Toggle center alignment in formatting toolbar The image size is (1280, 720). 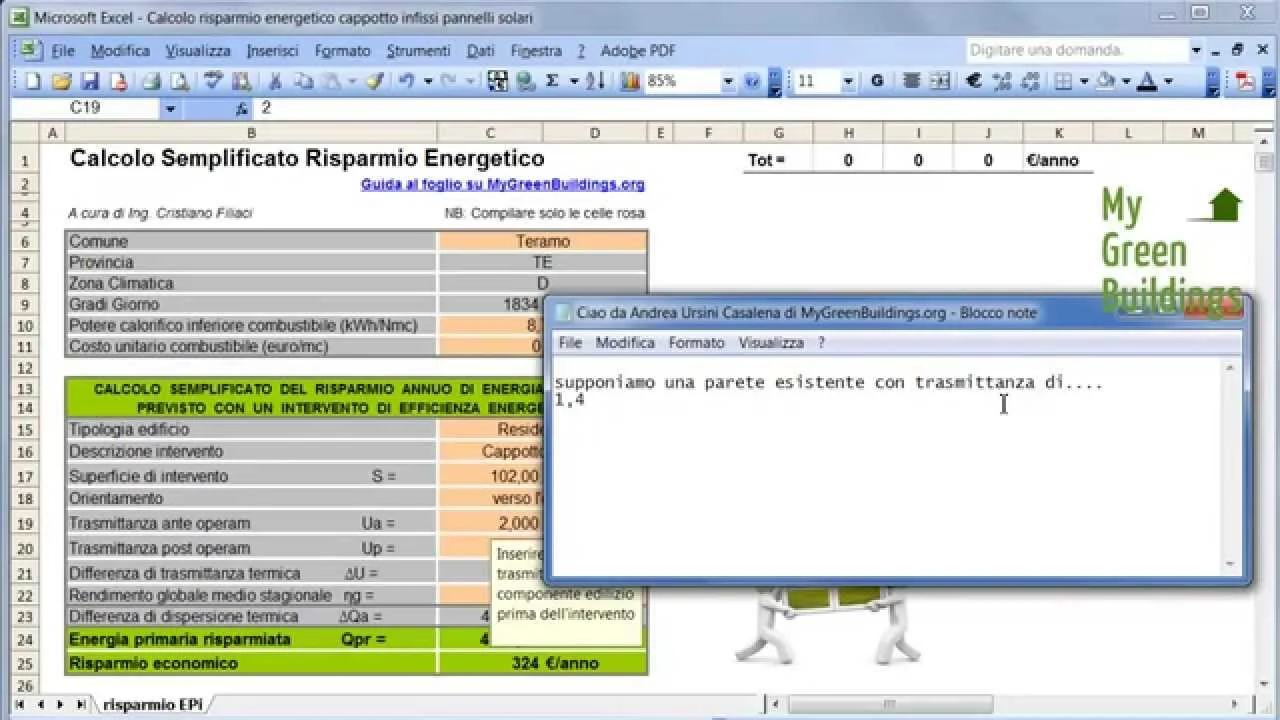tap(911, 82)
